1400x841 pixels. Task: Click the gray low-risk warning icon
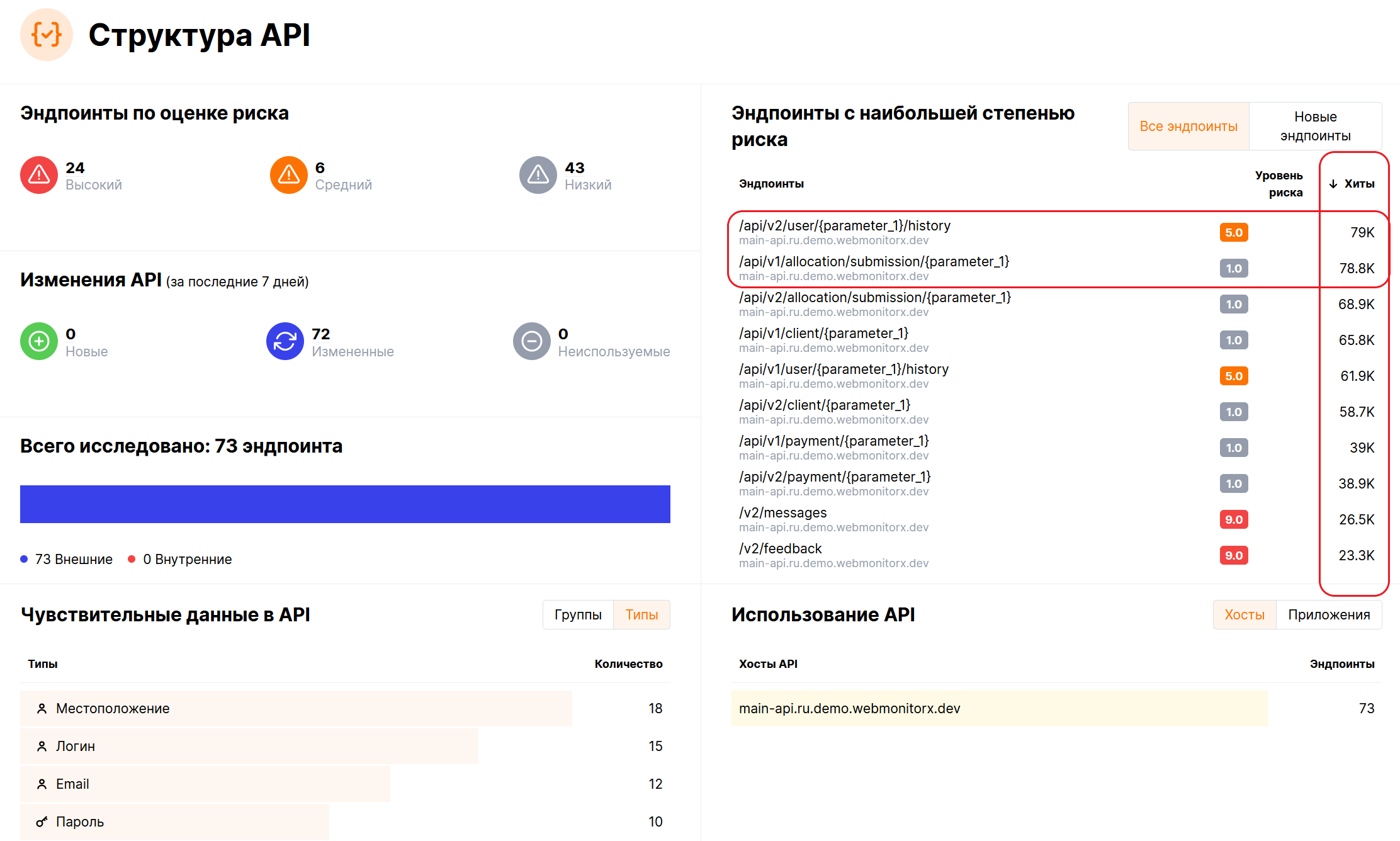coord(538,175)
